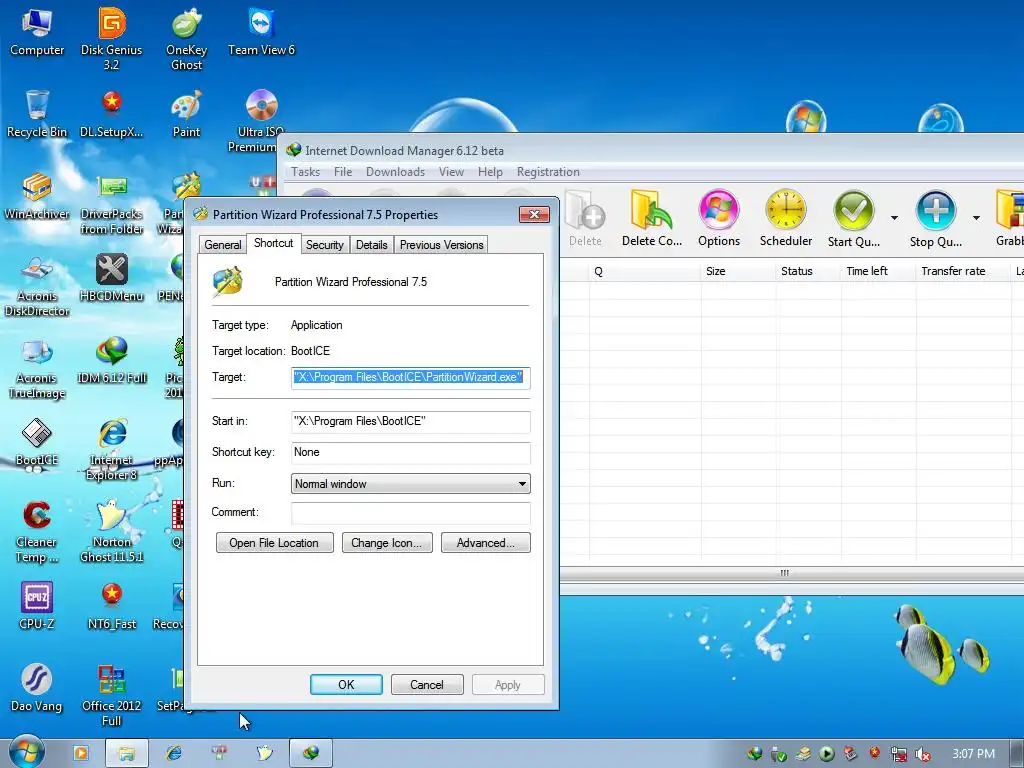This screenshot has width=1024, height=768.
Task: Click Start Queue in IDM toolbar
Action: pyautogui.click(x=854, y=219)
